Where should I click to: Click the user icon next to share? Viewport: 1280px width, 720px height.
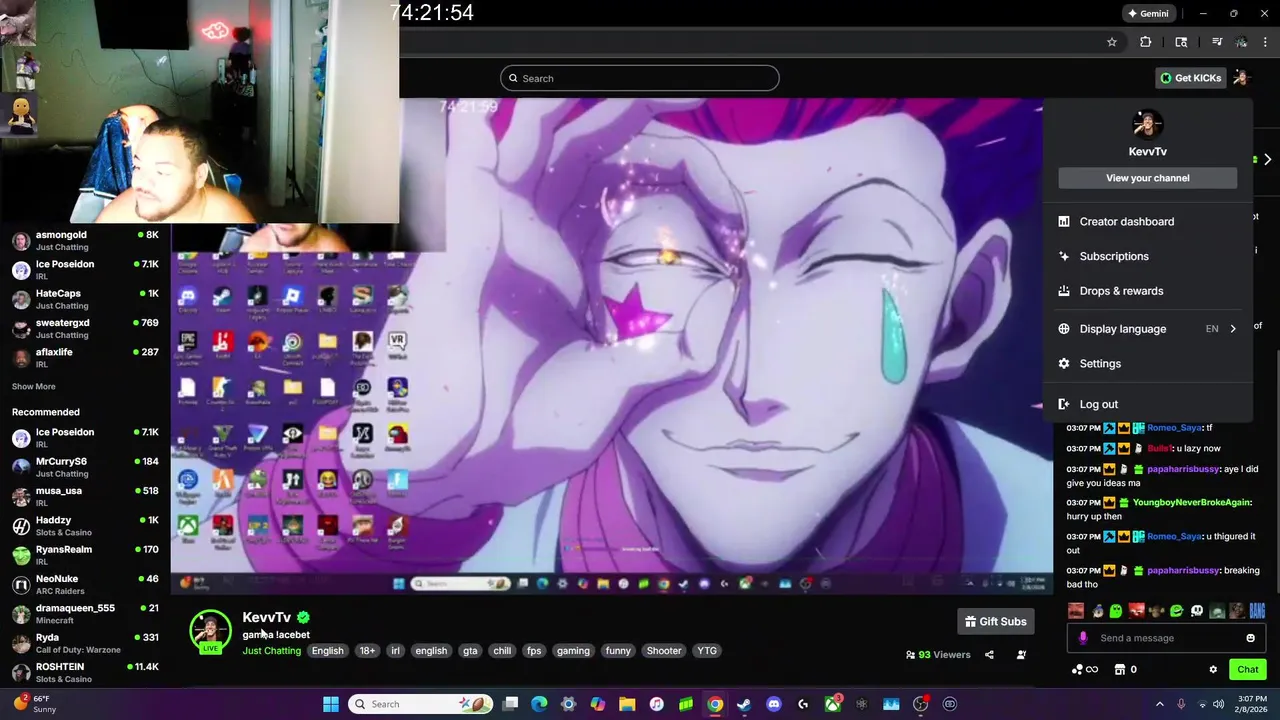pos(1021,655)
